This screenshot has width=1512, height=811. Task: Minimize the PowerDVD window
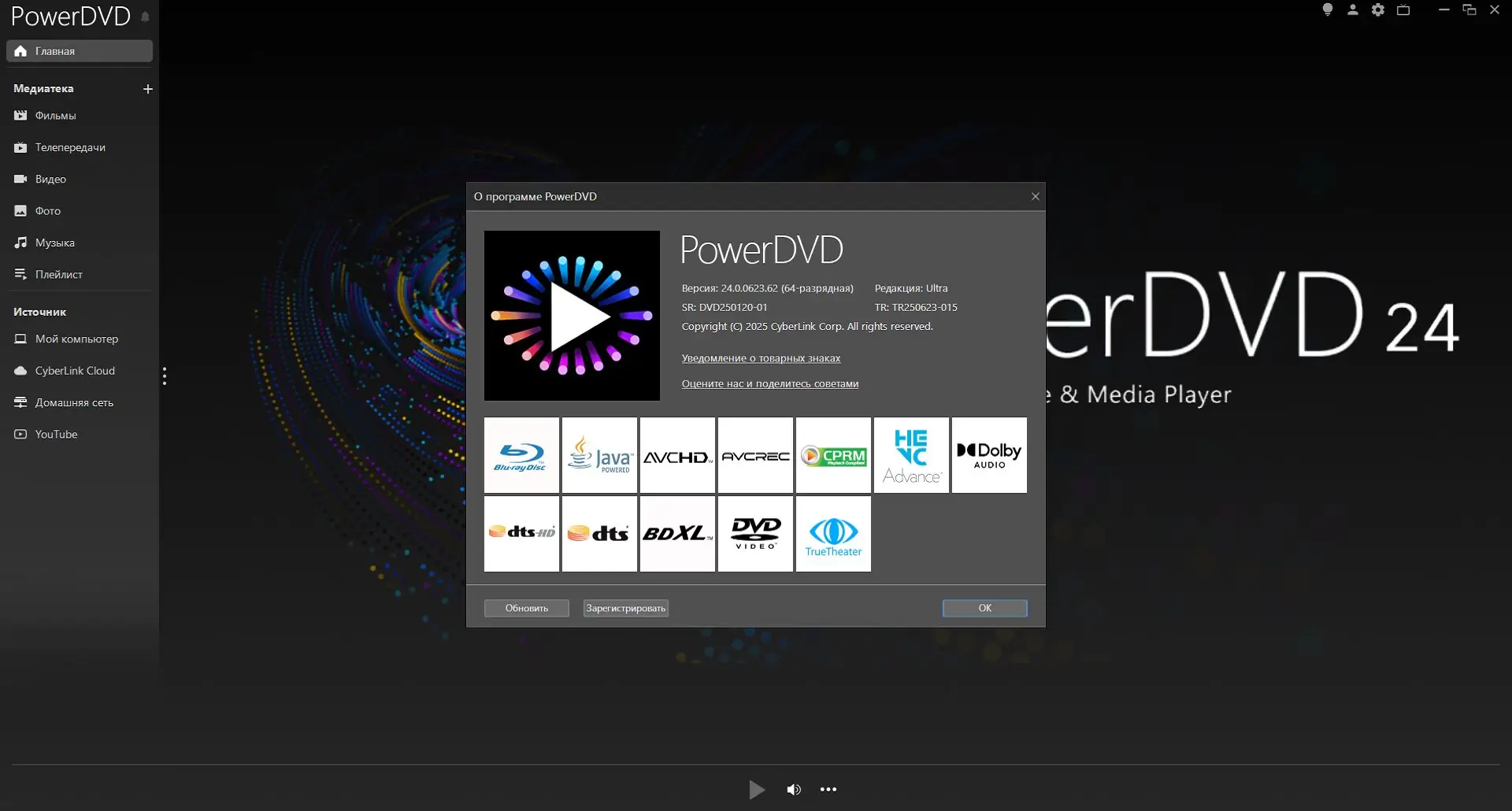1444,9
